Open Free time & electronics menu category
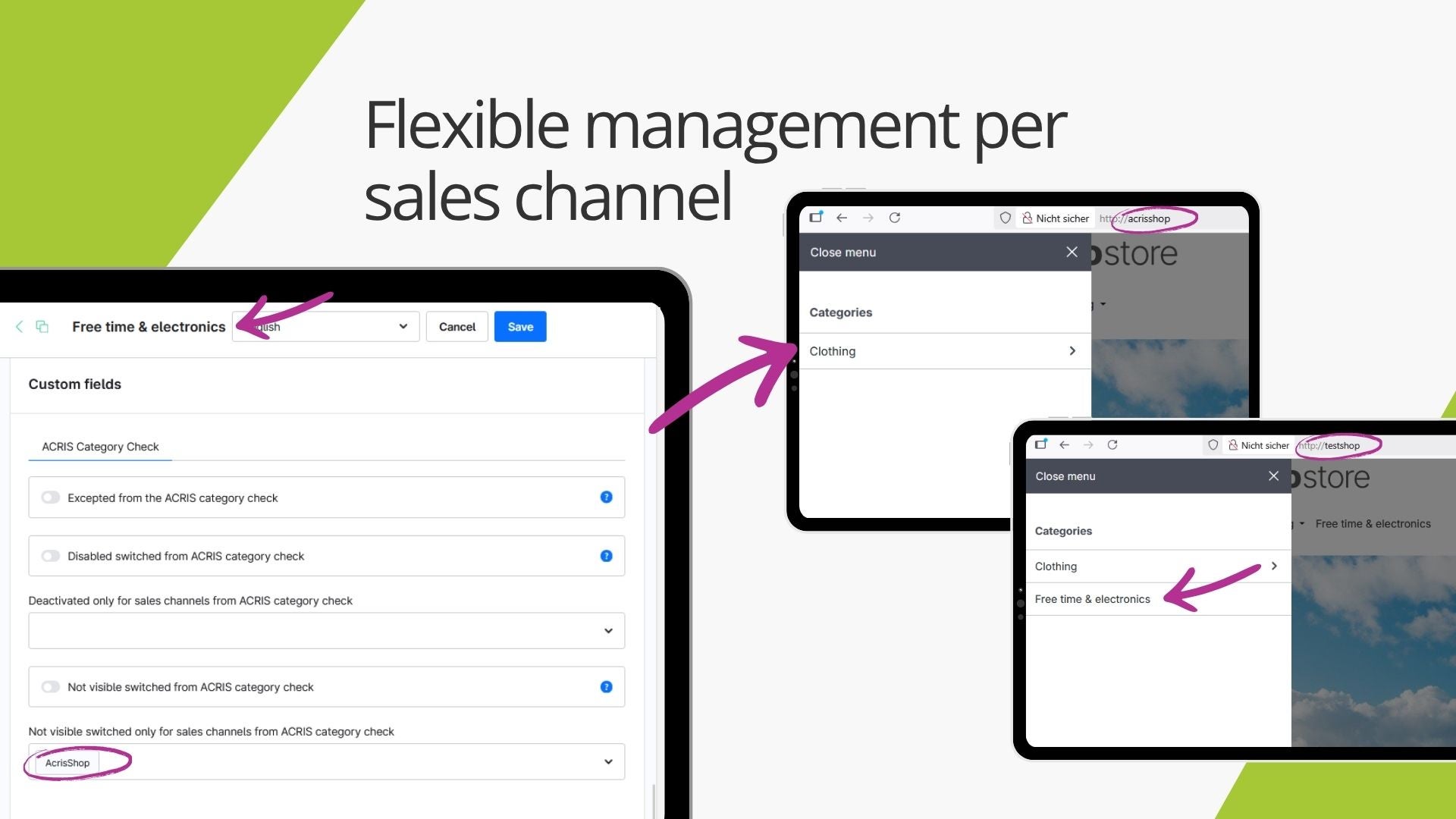The image size is (1456, 819). pyautogui.click(x=1092, y=599)
